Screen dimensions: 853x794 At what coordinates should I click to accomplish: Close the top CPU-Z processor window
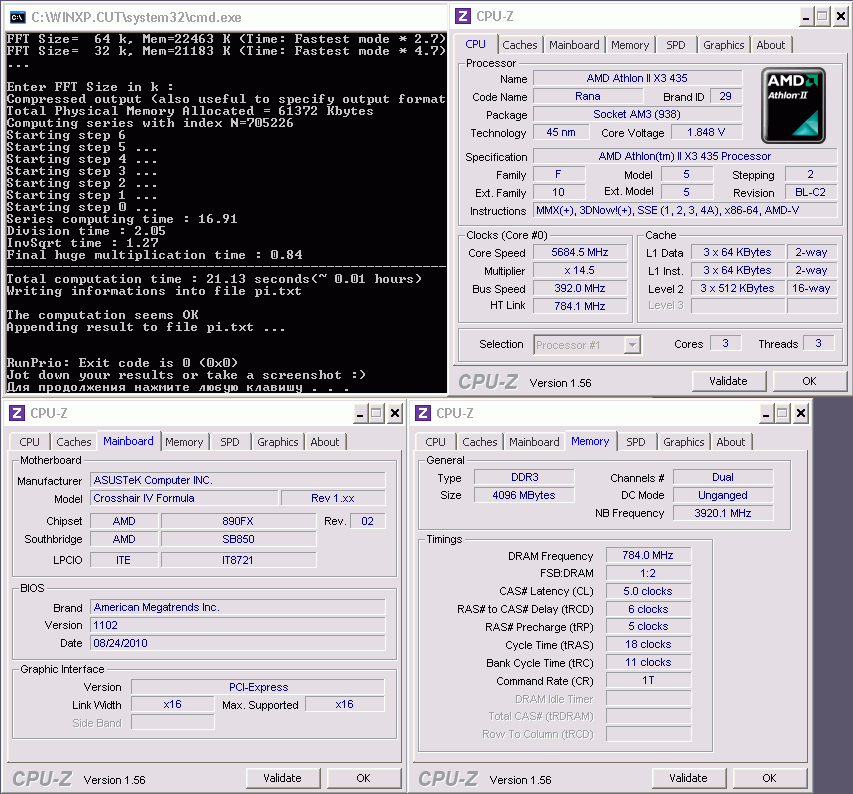point(840,17)
